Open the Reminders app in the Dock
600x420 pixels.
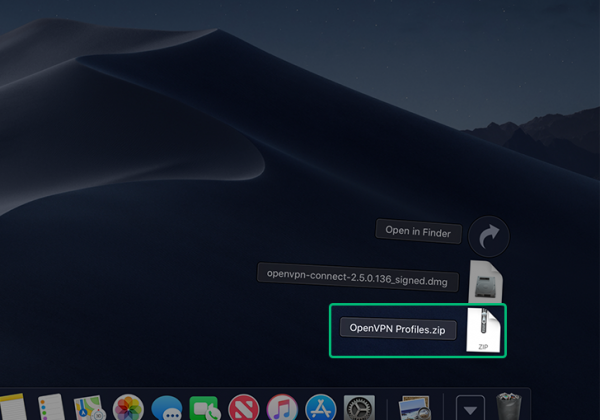(51, 407)
